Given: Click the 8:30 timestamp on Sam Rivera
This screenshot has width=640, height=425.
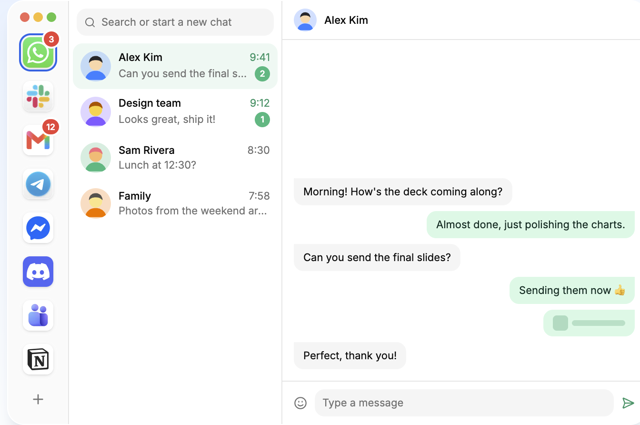Looking at the screenshot, I should [x=258, y=150].
